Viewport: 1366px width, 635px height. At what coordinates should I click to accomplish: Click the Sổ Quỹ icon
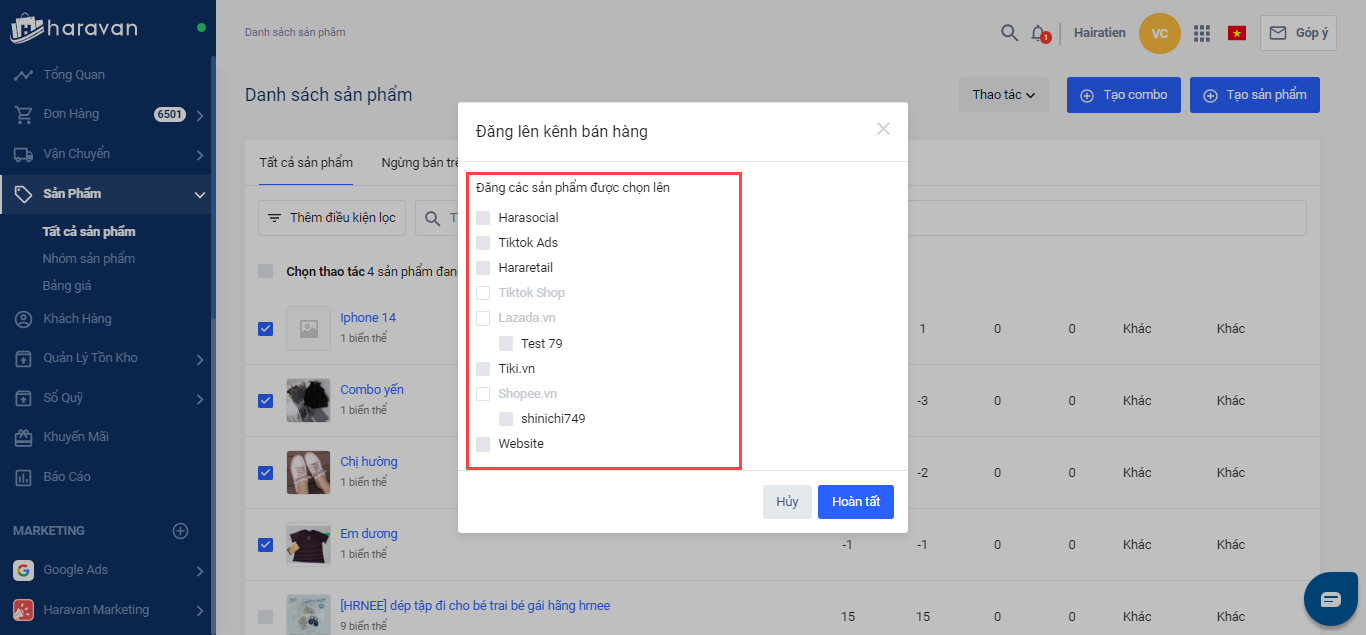click(x=24, y=398)
